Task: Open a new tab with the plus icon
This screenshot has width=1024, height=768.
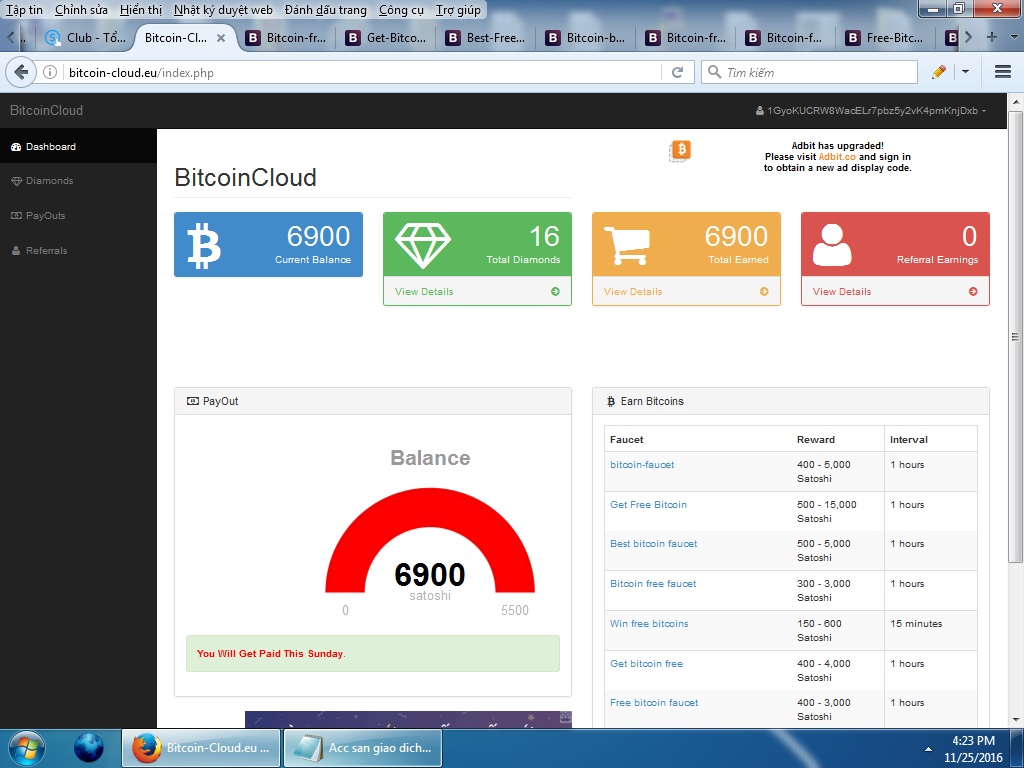Action: point(991,37)
